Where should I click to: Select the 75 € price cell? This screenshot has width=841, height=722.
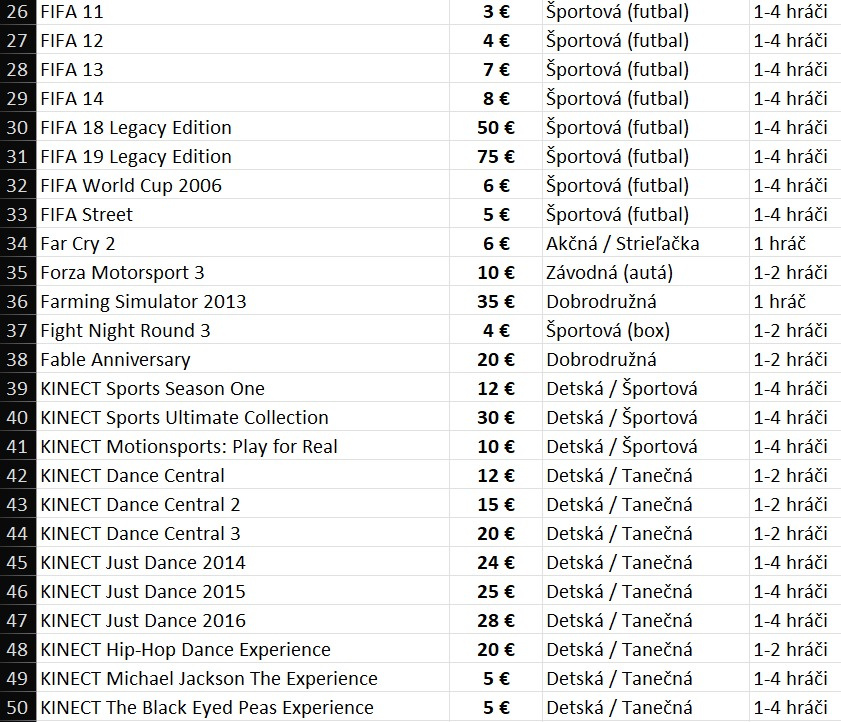[x=494, y=157]
